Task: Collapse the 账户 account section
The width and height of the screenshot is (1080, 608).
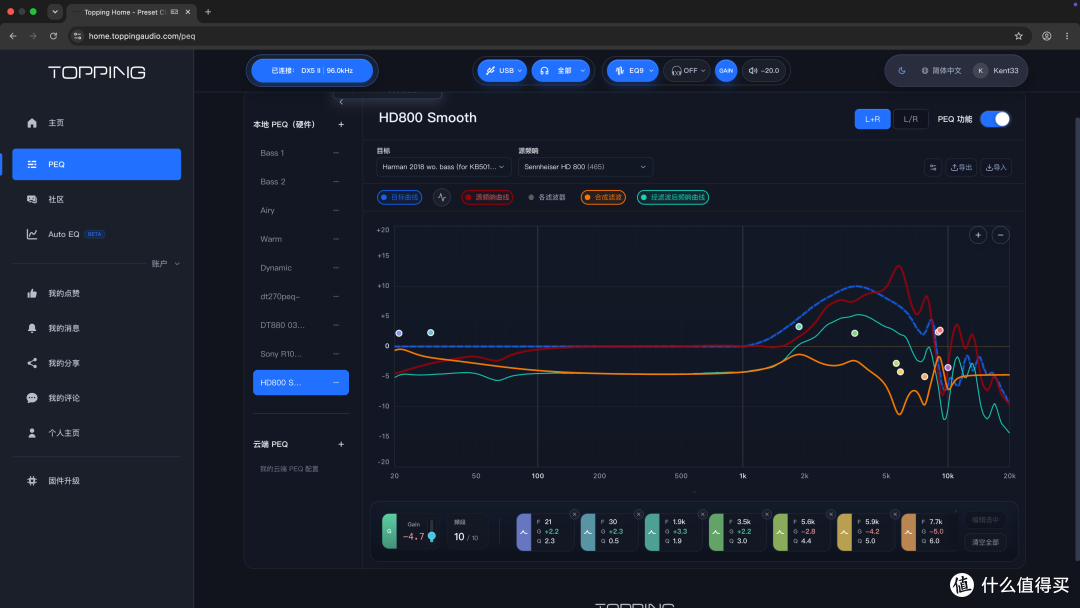Action: 166,264
